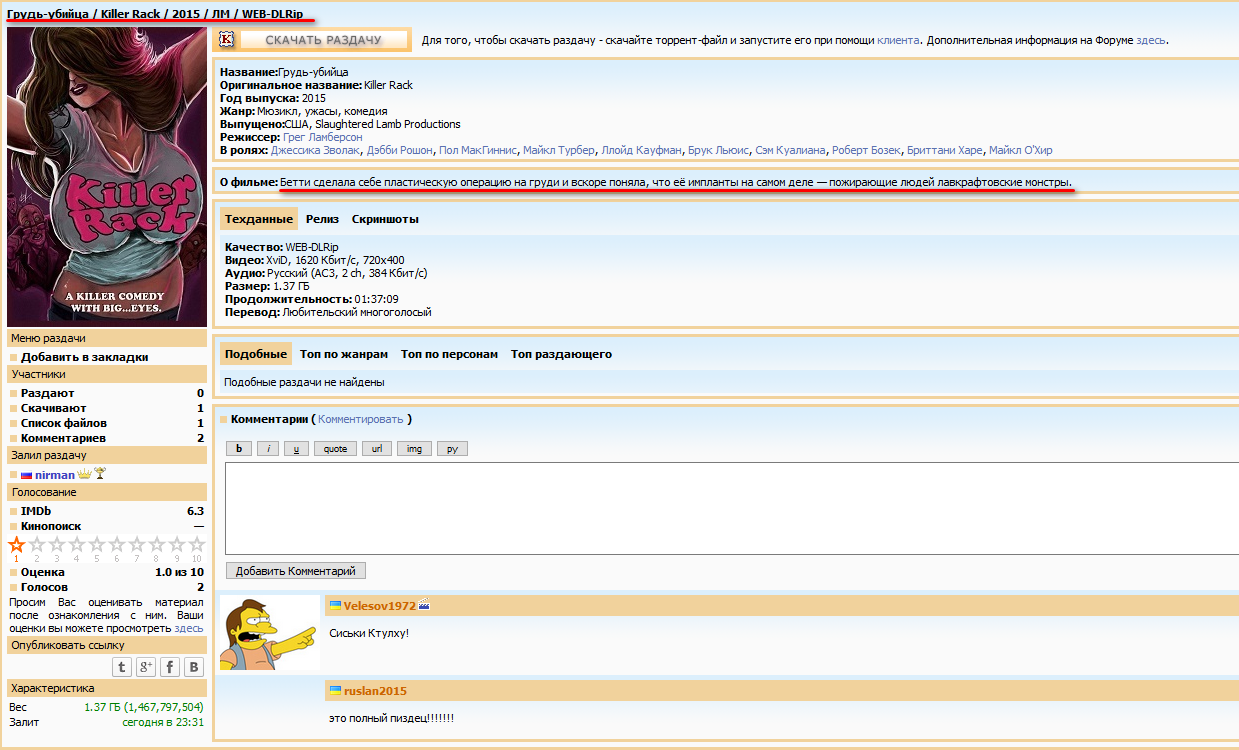Click the cocktail glass icon beside nirman

[x=100, y=474]
